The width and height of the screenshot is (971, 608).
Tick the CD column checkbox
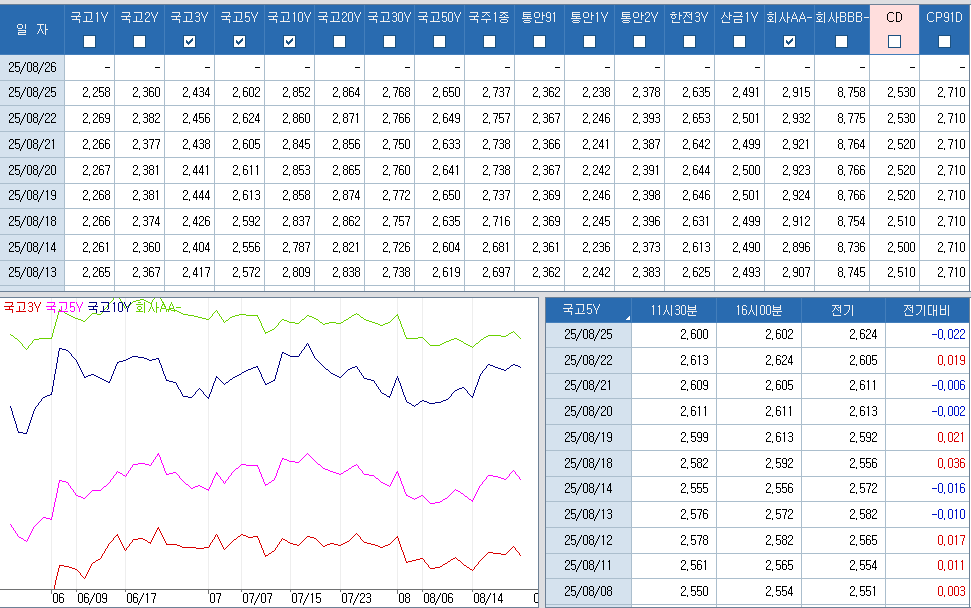894,41
